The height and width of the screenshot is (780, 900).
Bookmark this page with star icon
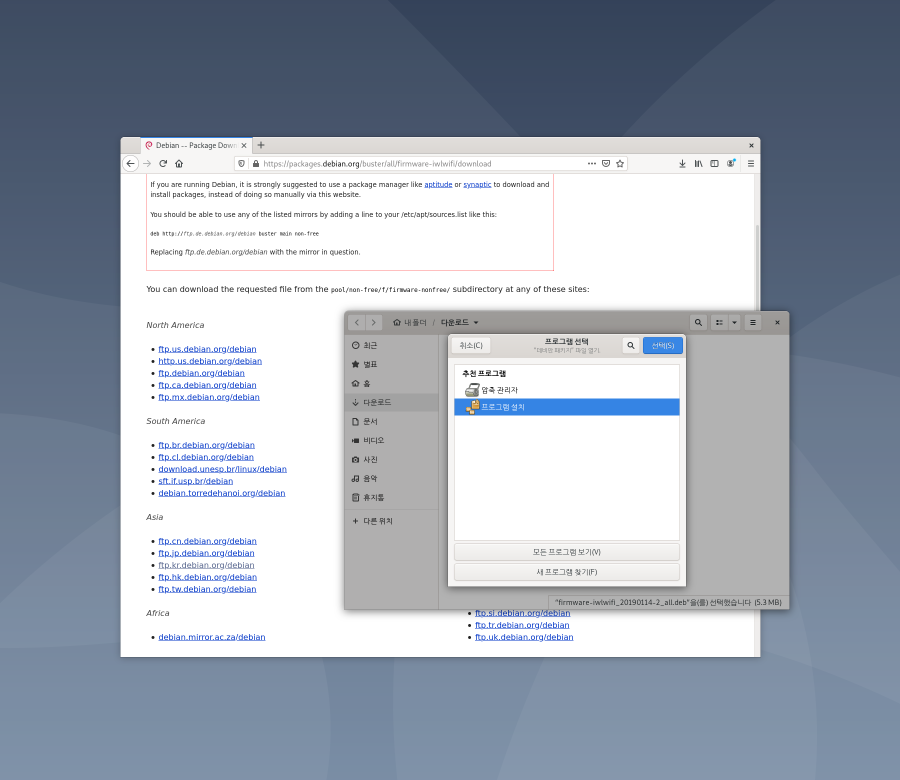coord(620,164)
